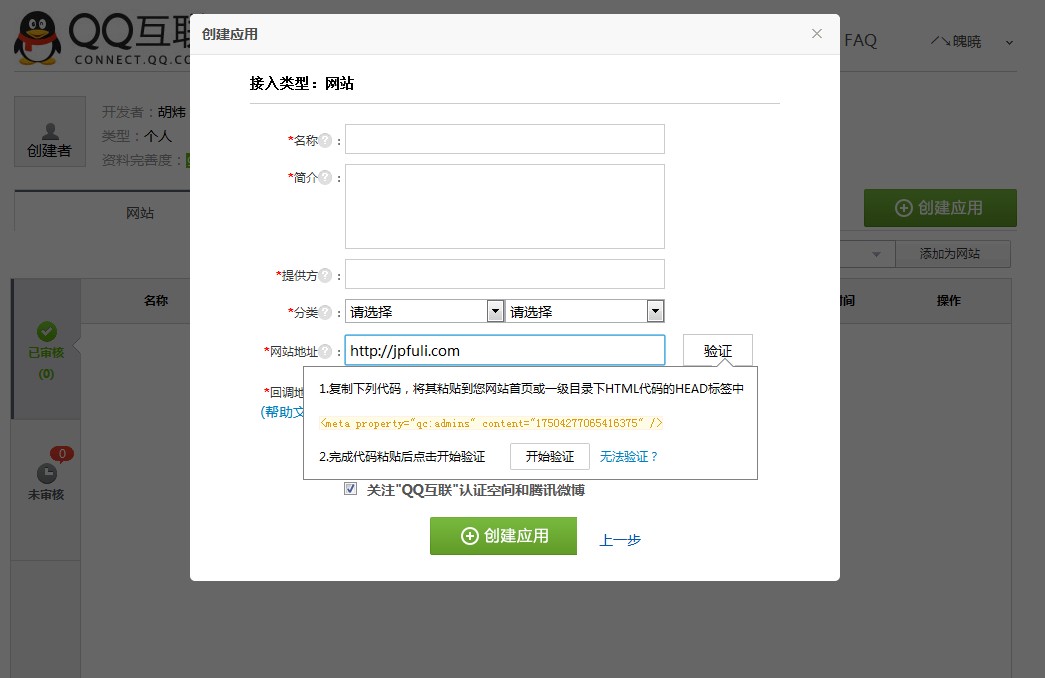Select the 未审核 sidebar item
Screen dimensions: 1045x678
(x=46, y=490)
